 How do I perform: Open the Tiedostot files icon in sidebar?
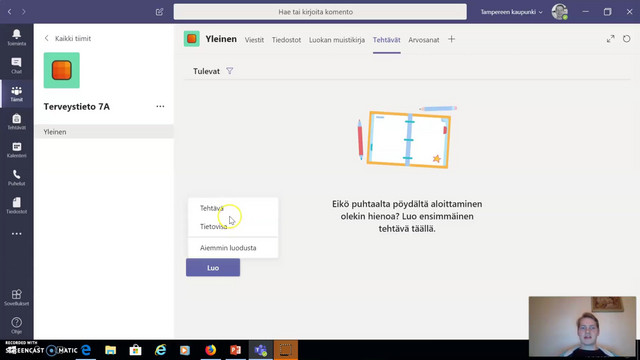(x=16, y=206)
